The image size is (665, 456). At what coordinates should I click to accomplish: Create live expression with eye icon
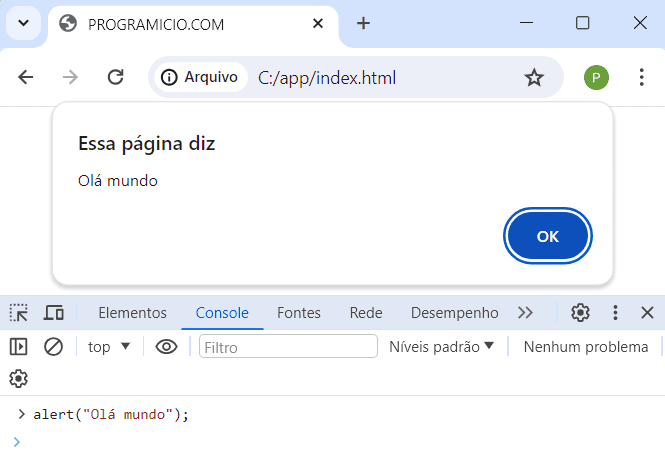pyautogui.click(x=166, y=347)
